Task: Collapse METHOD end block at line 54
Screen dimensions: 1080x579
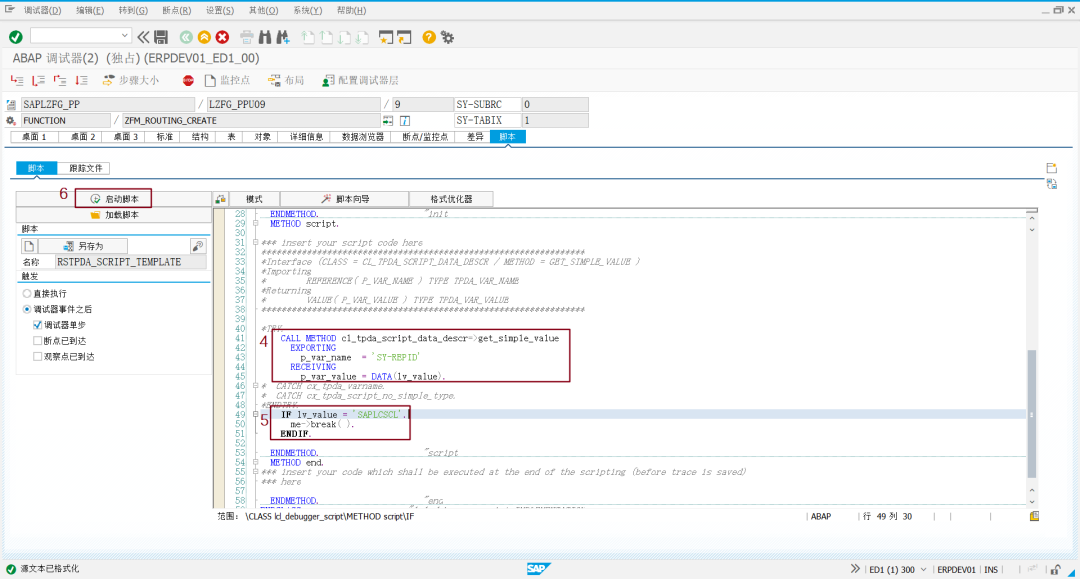Action: tap(256, 463)
